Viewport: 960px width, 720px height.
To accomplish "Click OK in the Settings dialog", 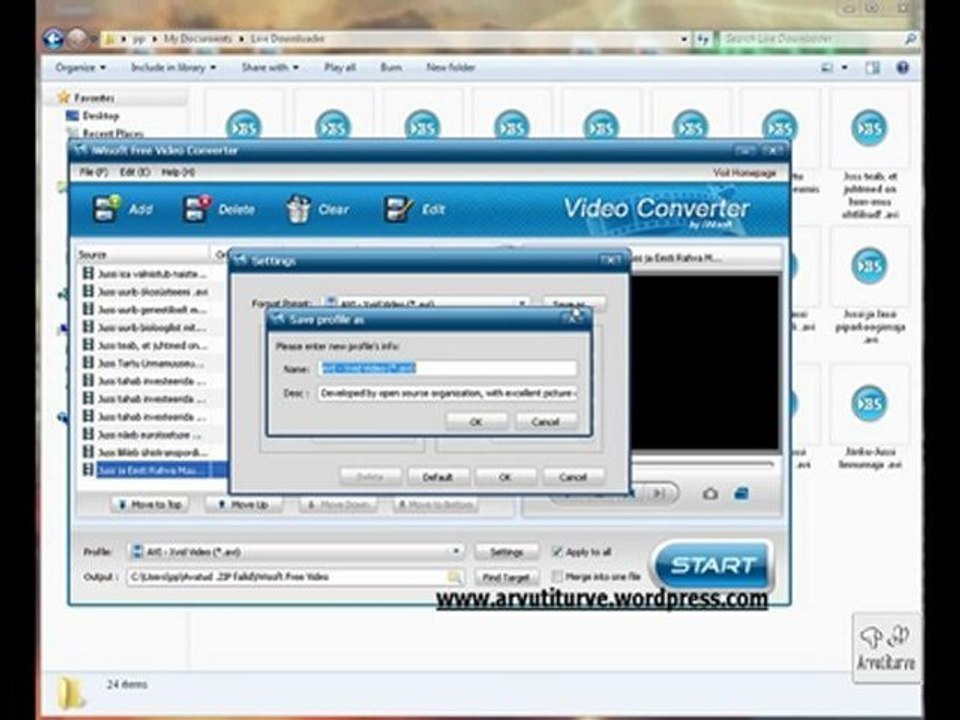I will click(x=505, y=476).
